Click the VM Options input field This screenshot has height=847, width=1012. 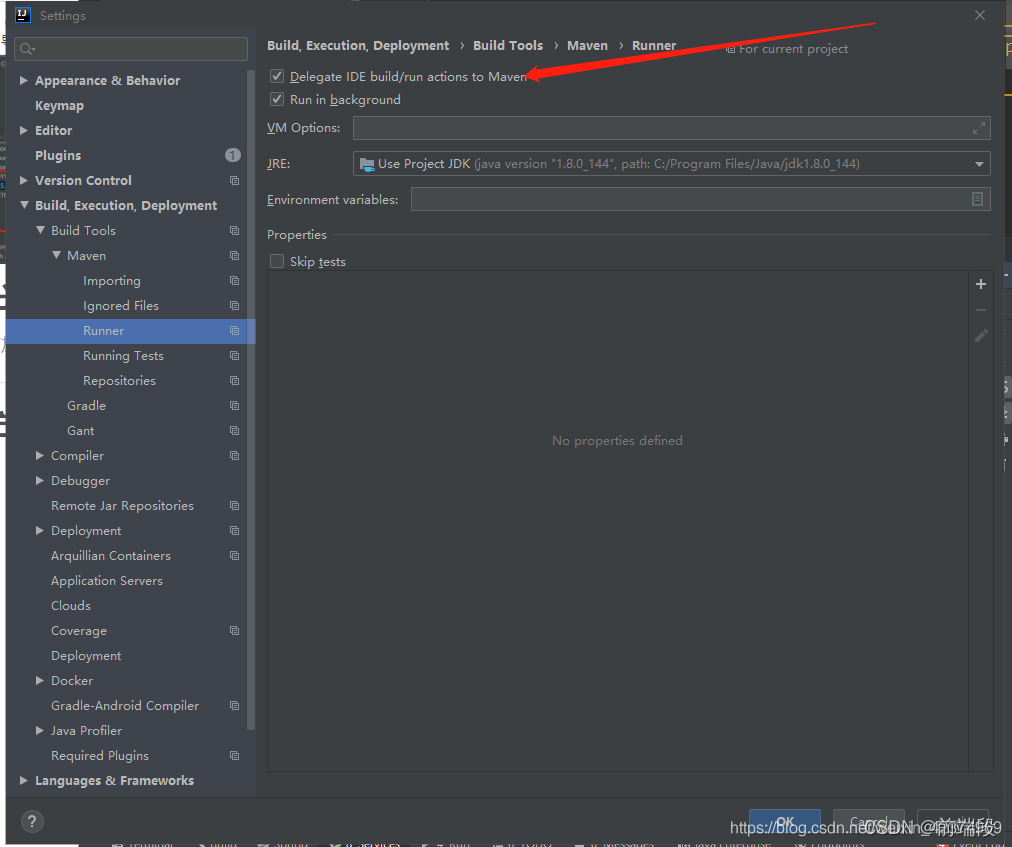click(671, 128)
